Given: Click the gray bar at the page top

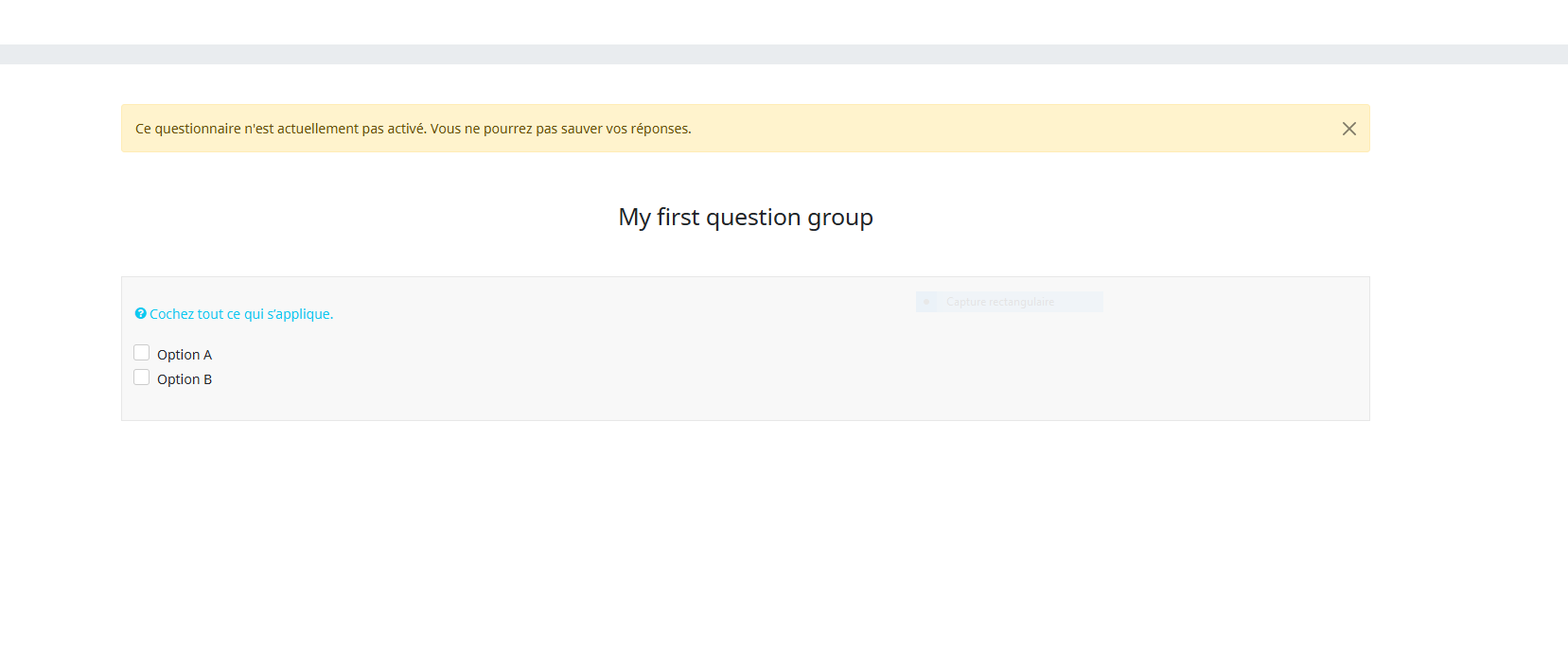Looking at the screenshot, I should 784,54.
